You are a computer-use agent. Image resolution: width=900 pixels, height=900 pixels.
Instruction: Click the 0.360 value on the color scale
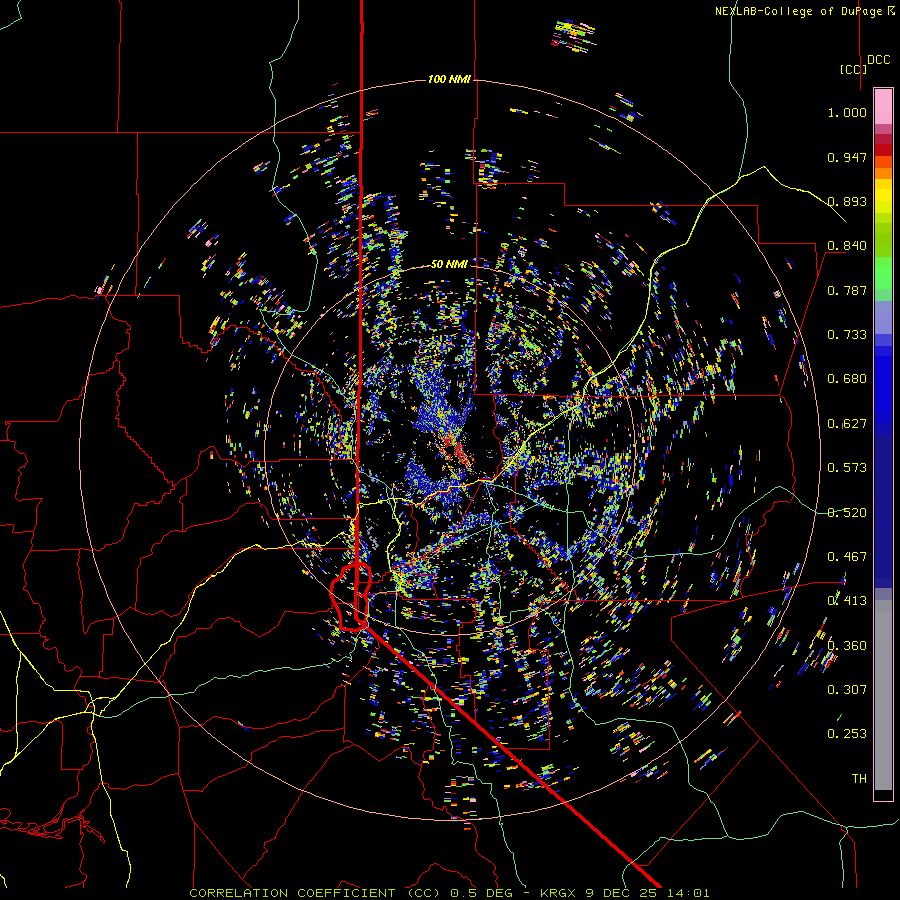pos(847,646)
